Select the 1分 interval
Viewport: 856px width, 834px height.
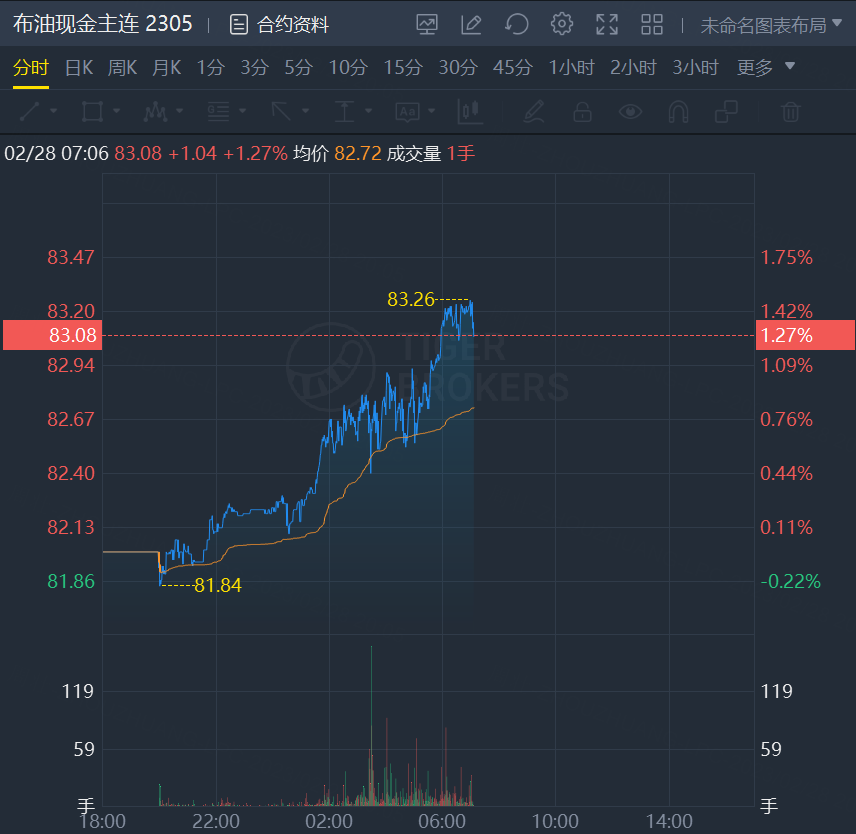(211, 68)
